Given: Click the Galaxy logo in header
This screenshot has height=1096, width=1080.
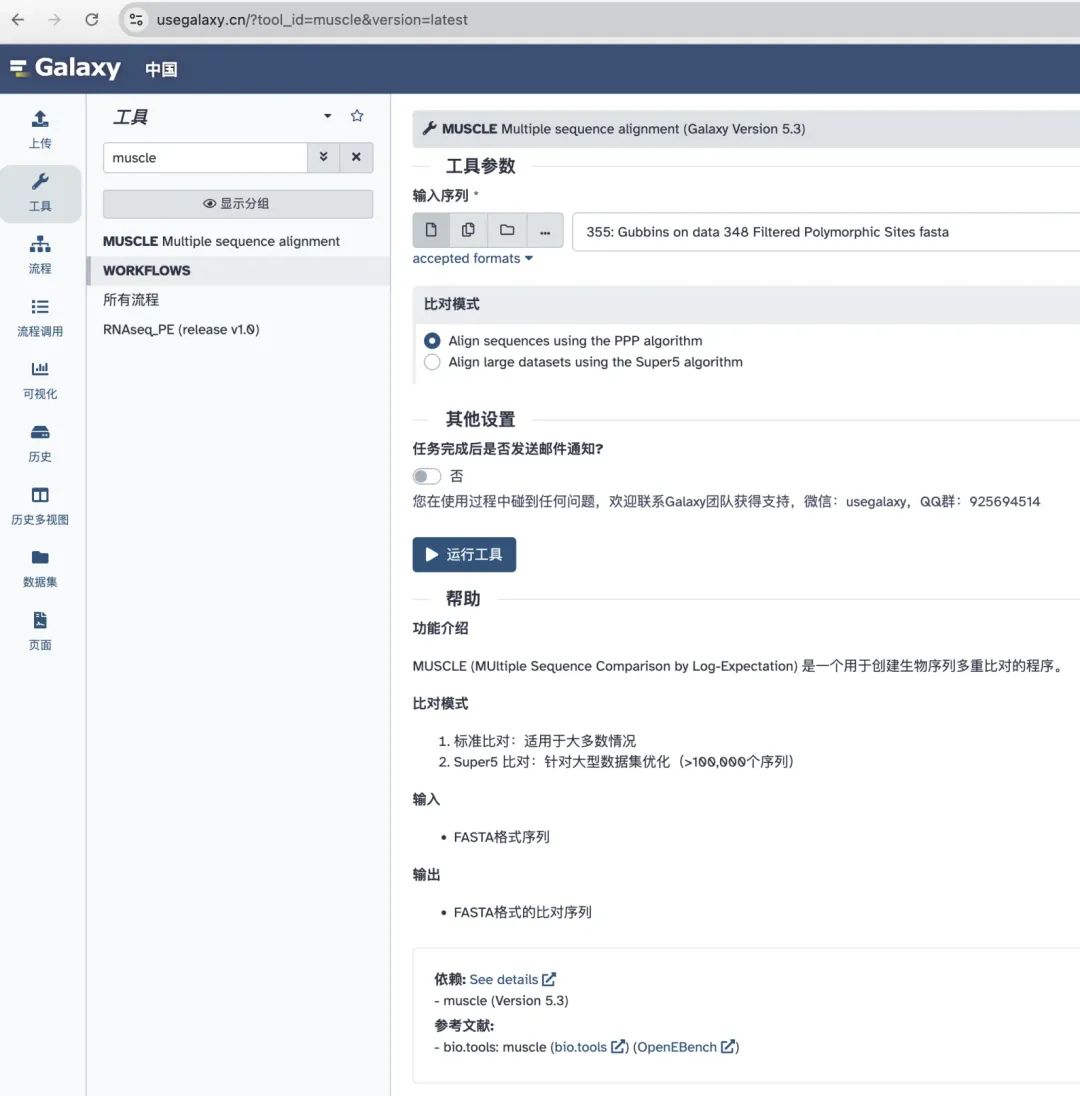Looking at the screenshot, I should [x=65, y=68].
